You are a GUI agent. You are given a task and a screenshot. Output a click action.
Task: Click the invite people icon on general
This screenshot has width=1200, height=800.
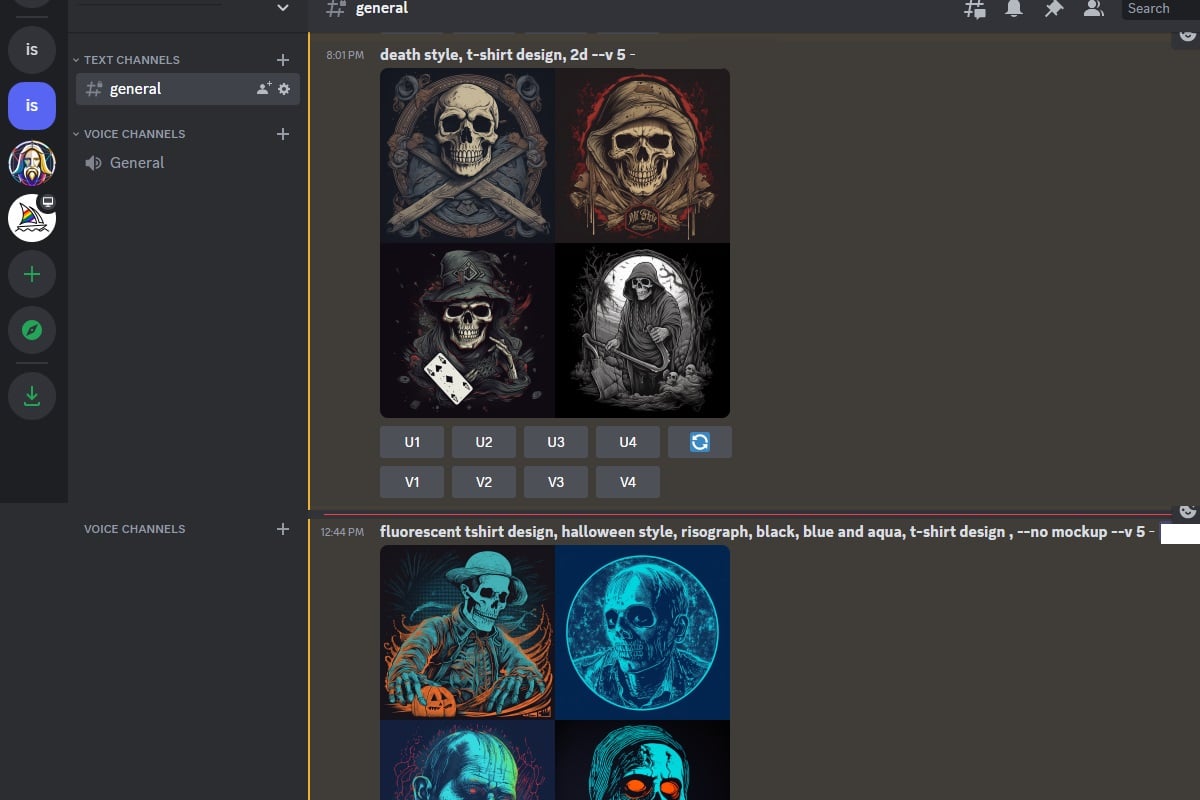click(x=263, y=89)
